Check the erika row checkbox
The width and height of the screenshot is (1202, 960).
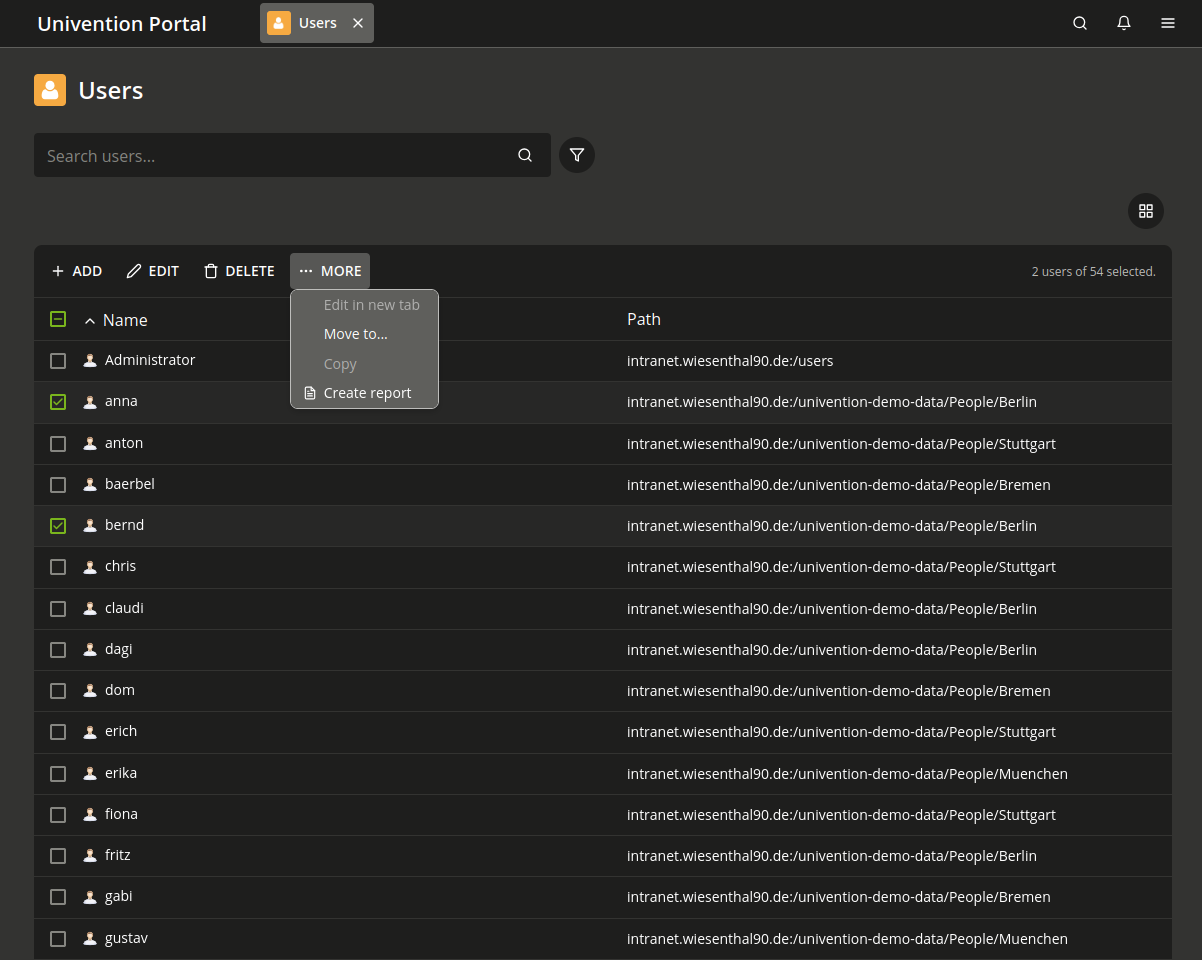pyautogui.click(x=58, y=774)
